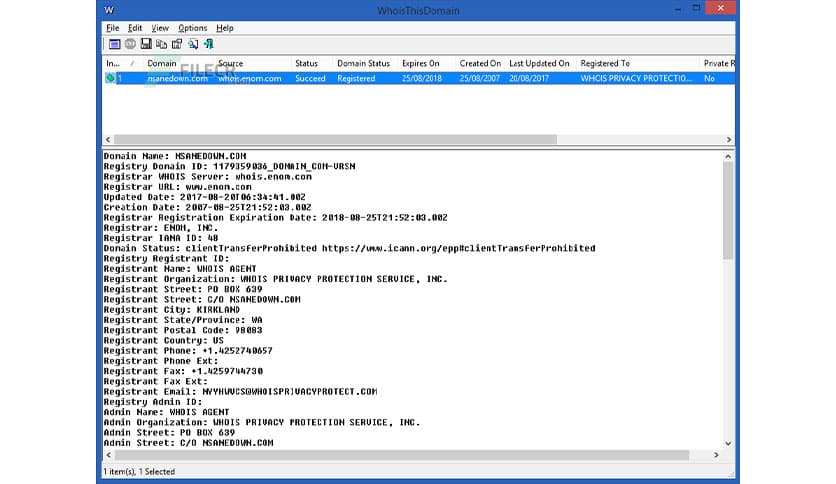Click the Registrar Registration Expiration Date line
836x484 pixels.
(276, 217)
